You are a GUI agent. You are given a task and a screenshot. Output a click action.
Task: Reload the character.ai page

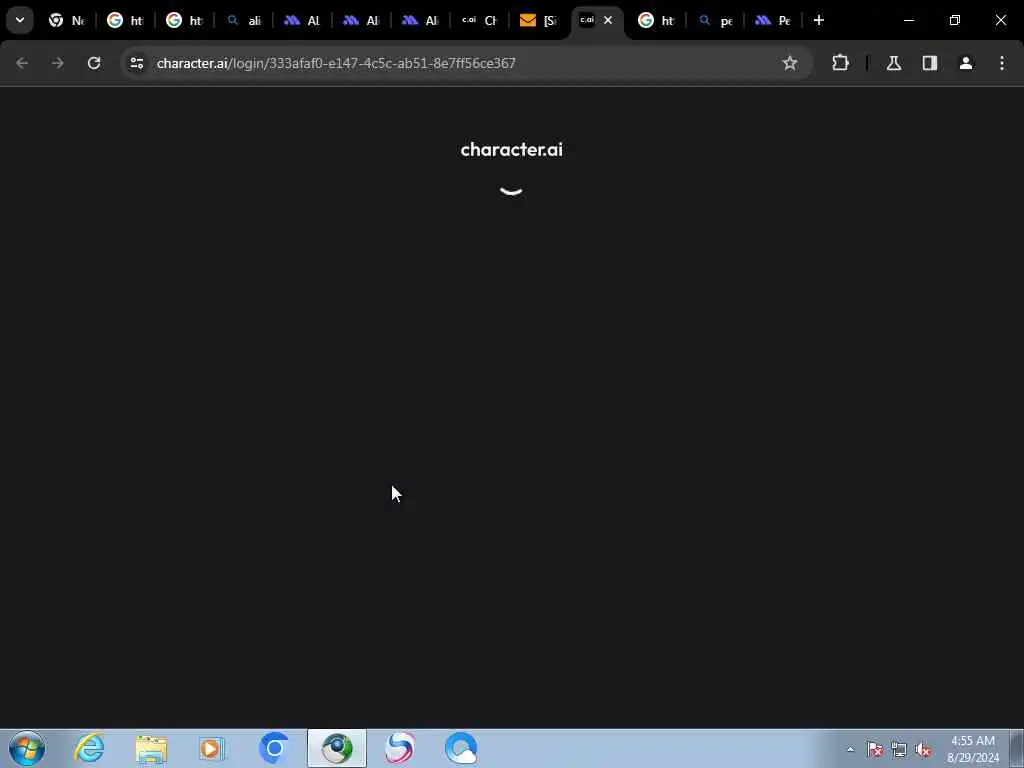click(94, 63)
